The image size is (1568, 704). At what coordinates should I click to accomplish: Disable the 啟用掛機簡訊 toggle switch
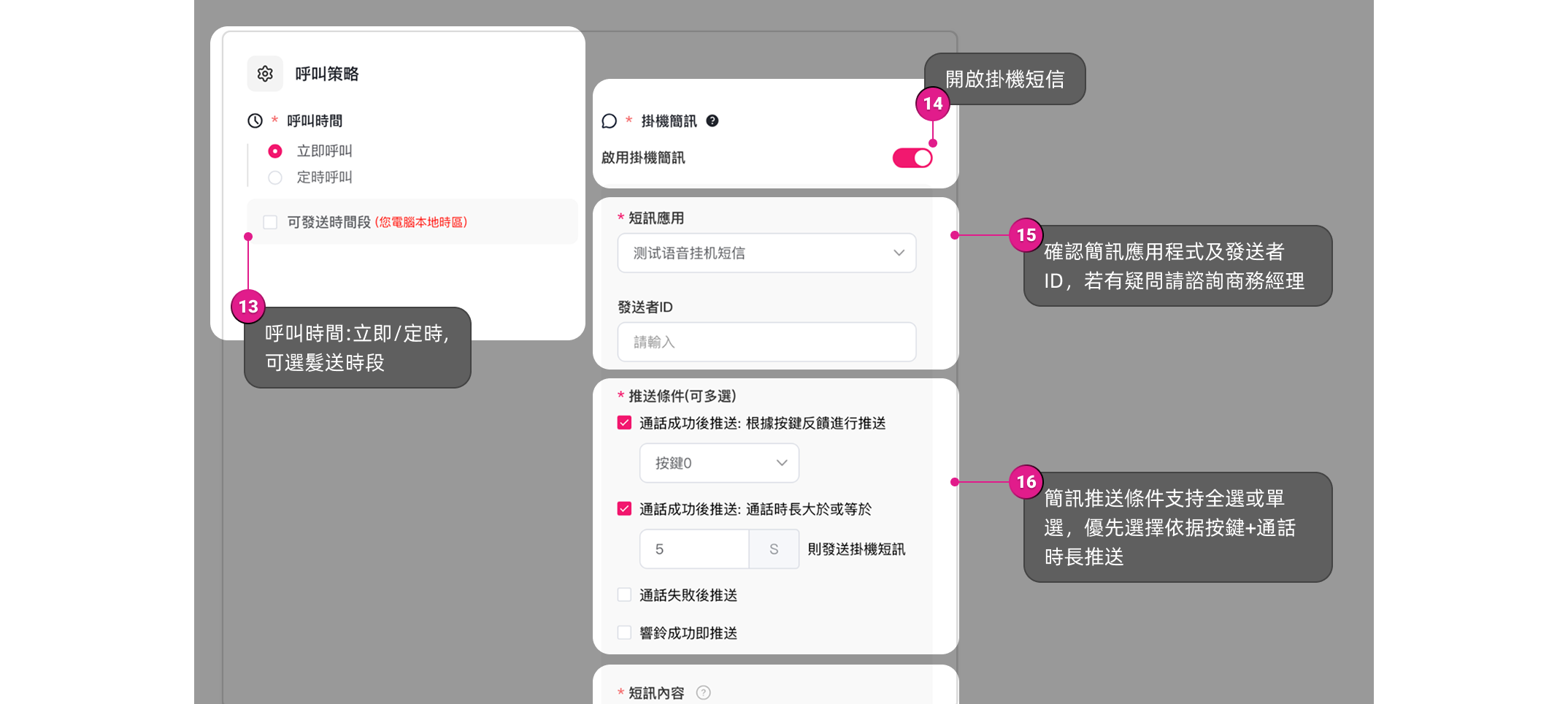(912, 158)
